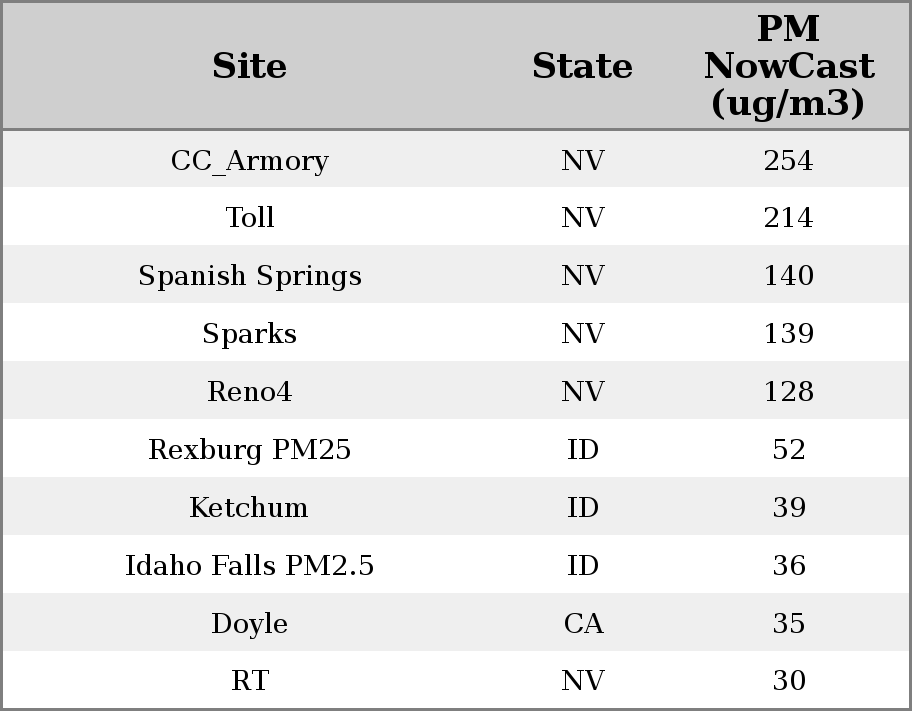Select the 30 NowCast value

(788, 681)
